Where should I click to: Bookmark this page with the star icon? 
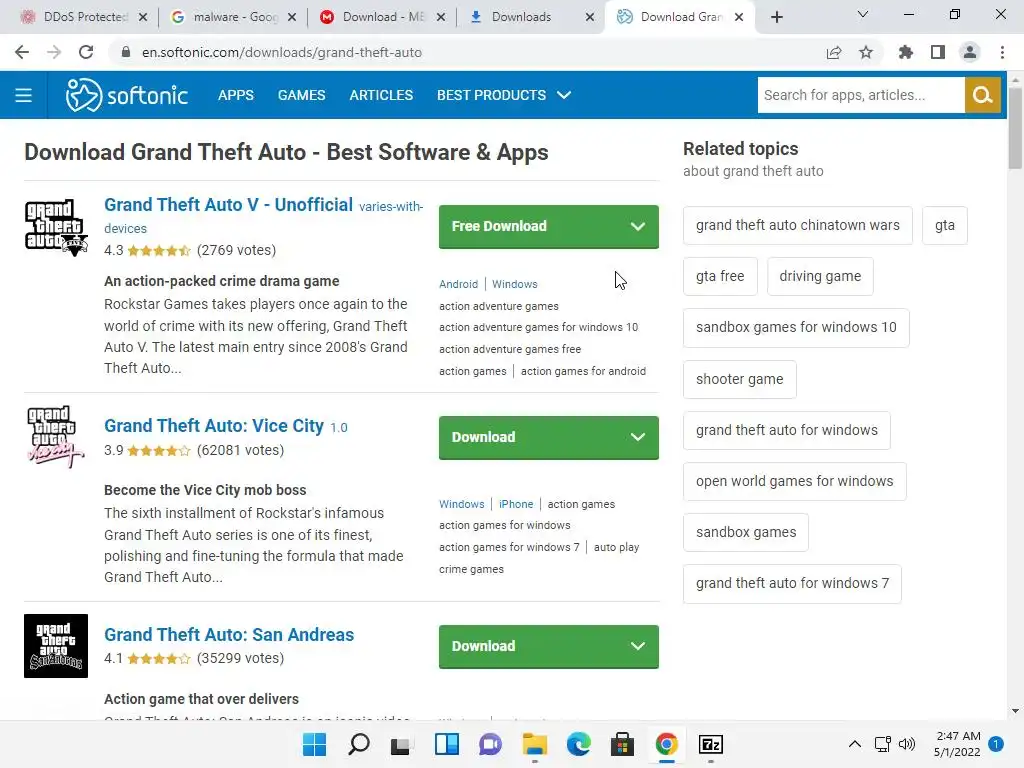(x=866, y=52)
